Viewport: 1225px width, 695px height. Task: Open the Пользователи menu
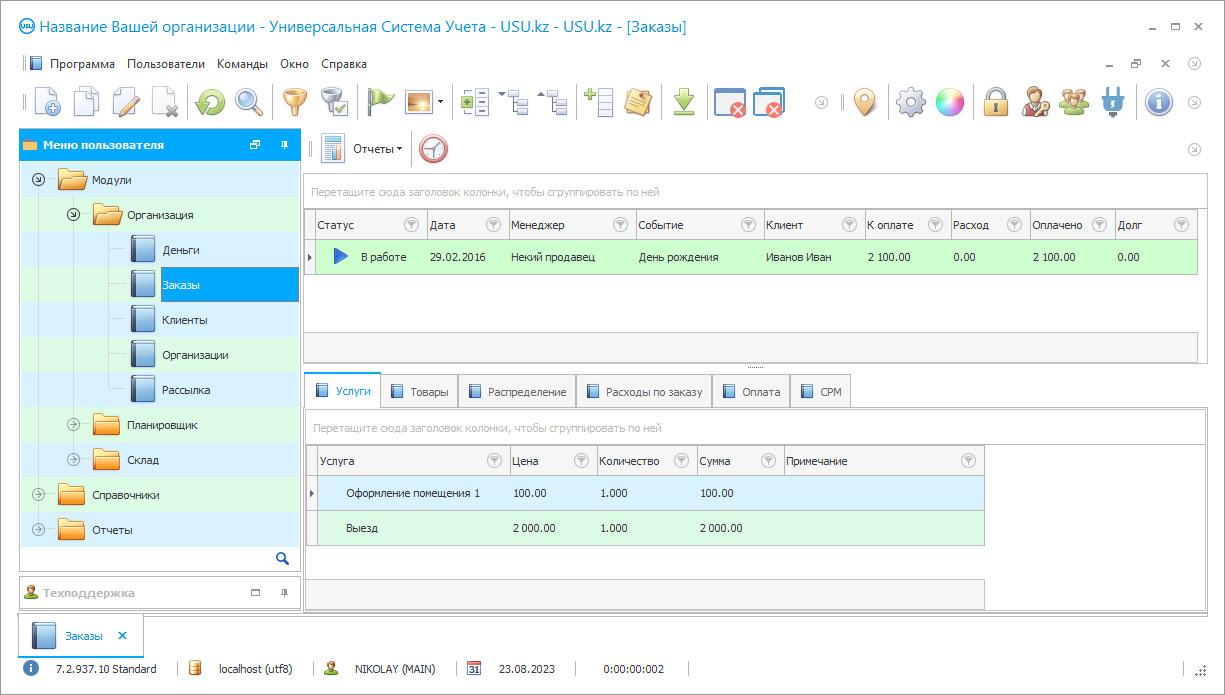166,64
